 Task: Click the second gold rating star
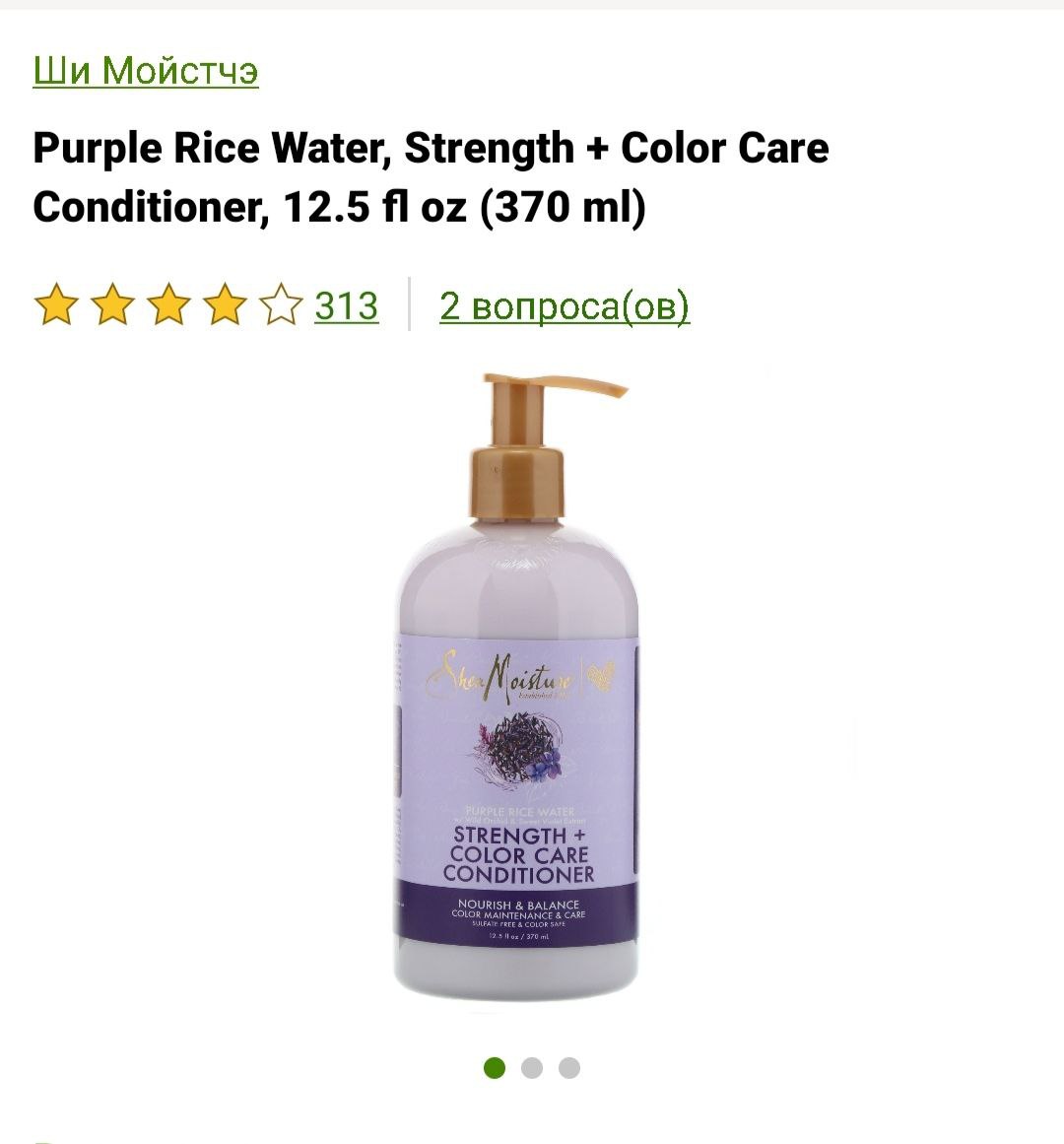pyautogui.click(x=112, y=305)
